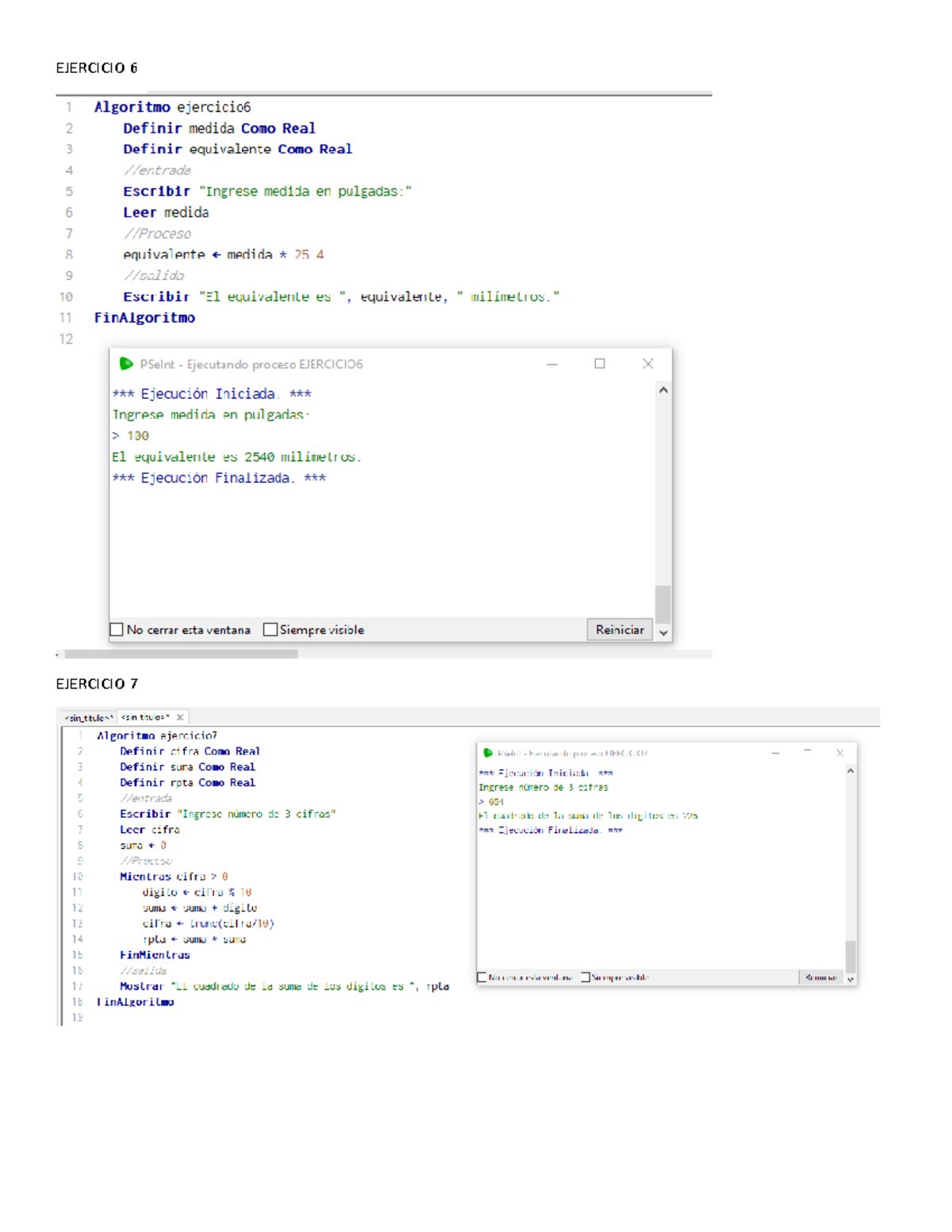The height and width of the screenshot is (1232, 952).
Task: Close the EJERCICIO6 execution window
Action: point(647,363)
